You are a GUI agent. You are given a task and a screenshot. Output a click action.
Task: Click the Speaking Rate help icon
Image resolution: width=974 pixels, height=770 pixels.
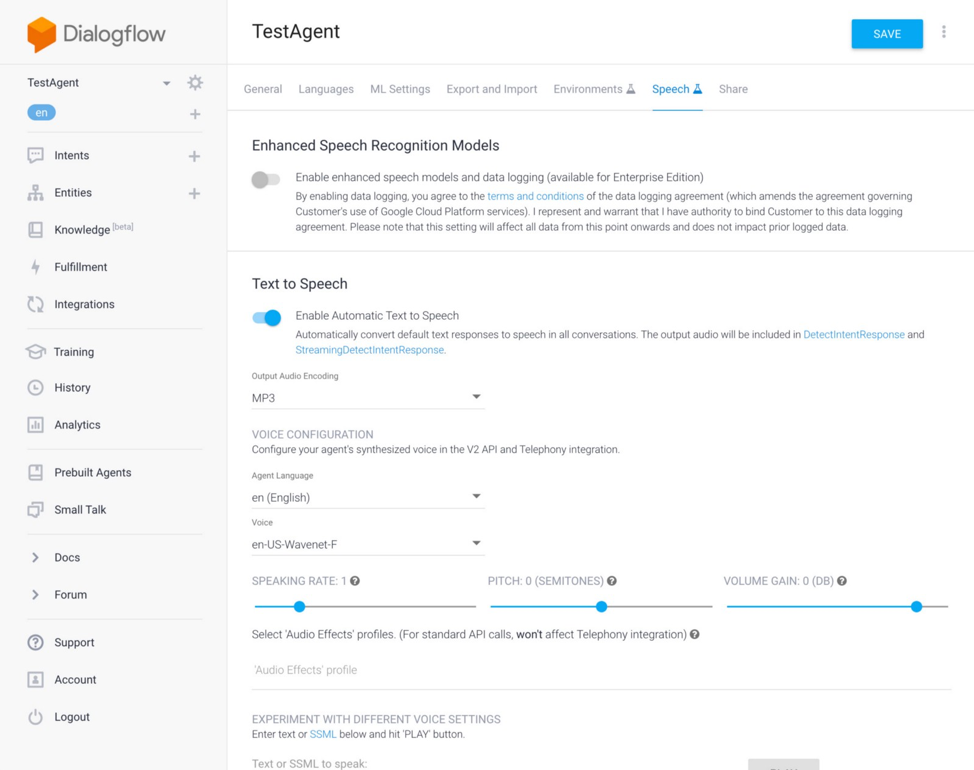[x=355, y=581]
